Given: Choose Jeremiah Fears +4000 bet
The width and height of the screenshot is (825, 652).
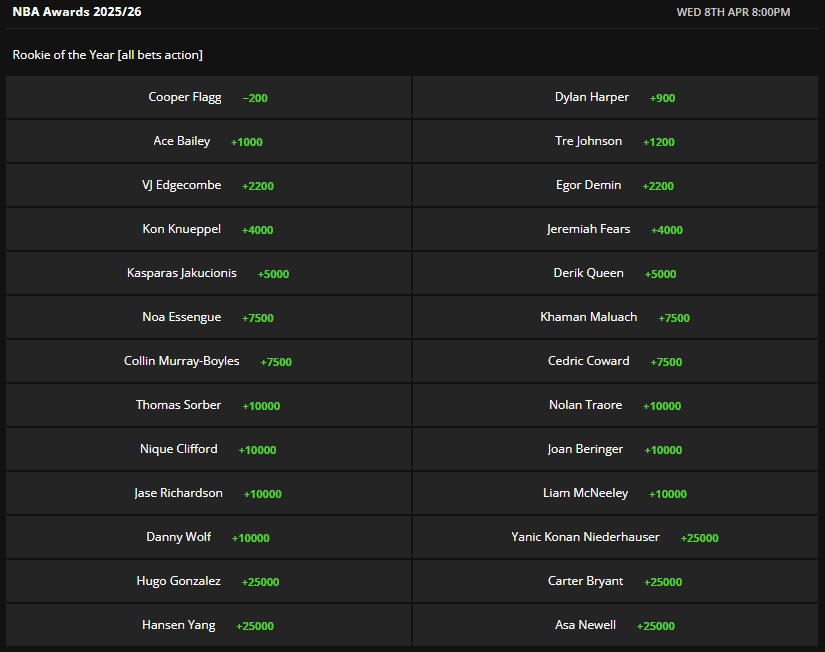Looking at the screenshot, I should 615,229.
